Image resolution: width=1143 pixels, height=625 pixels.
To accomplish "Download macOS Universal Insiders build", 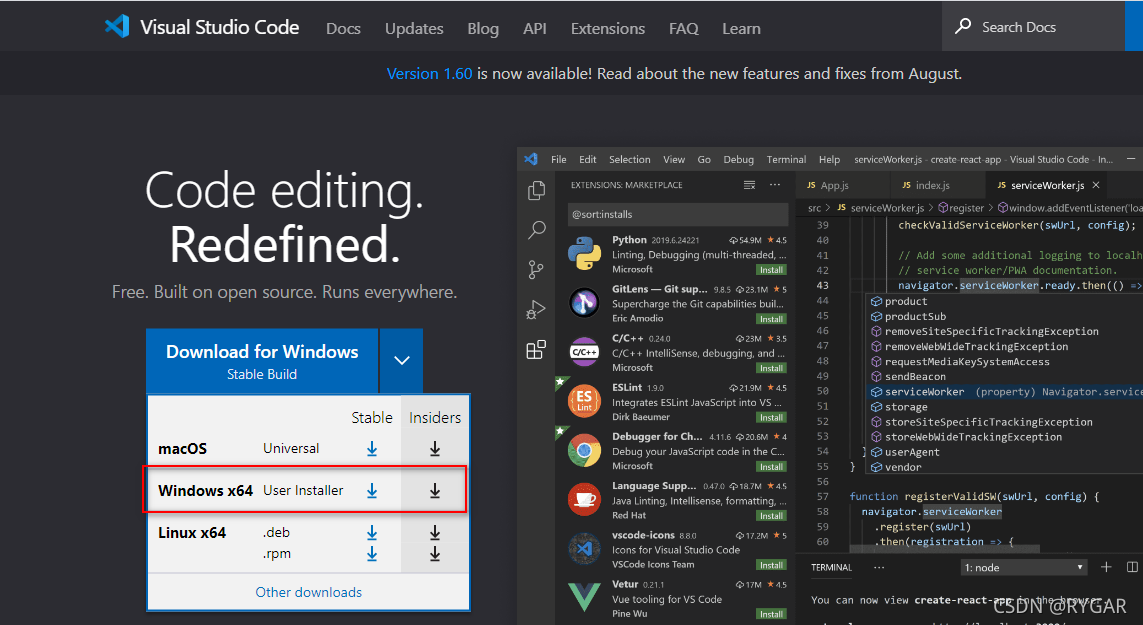I will 434,449.
